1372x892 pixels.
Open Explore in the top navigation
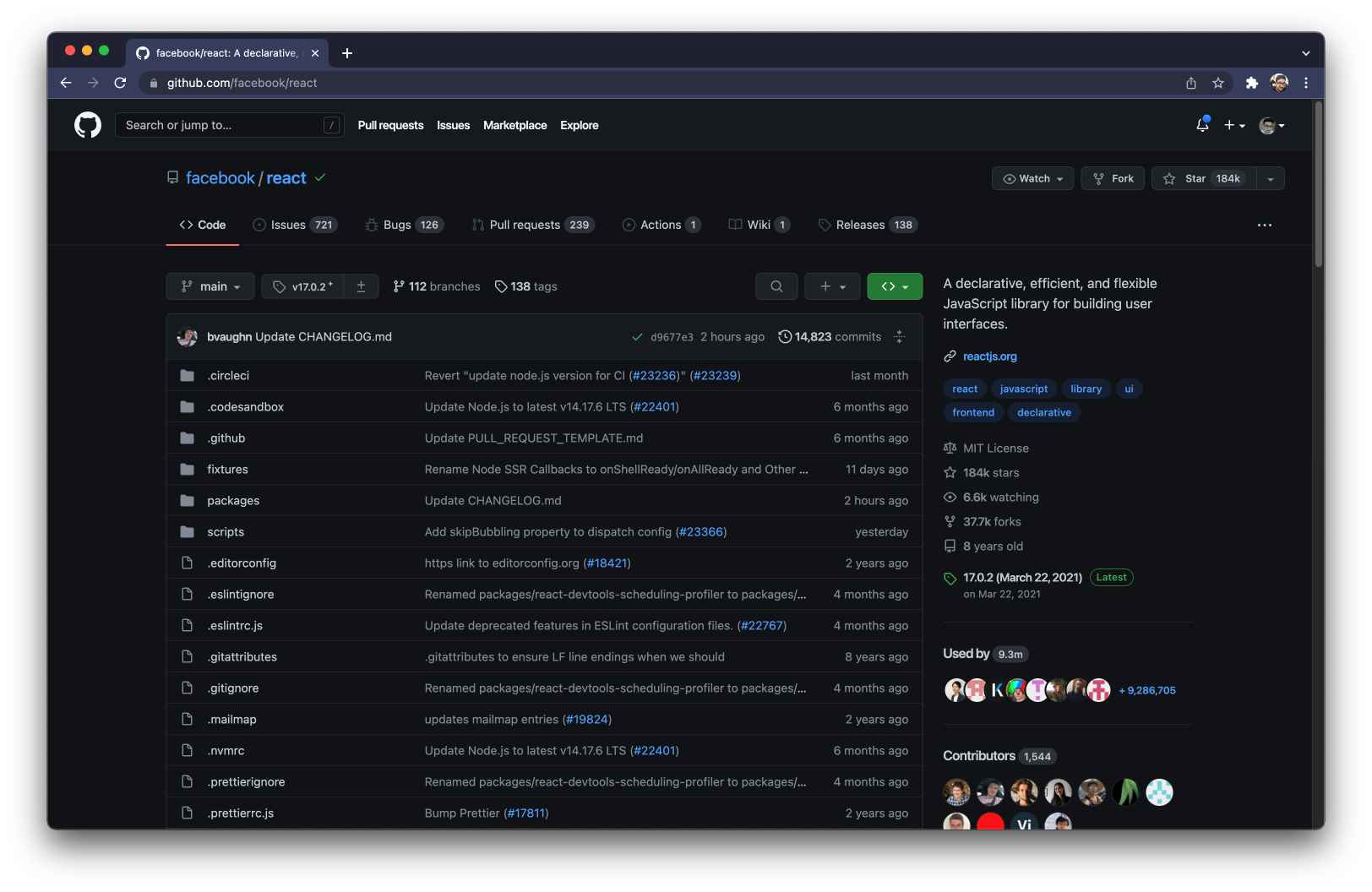pyautogui.click(x=579, y=125)
